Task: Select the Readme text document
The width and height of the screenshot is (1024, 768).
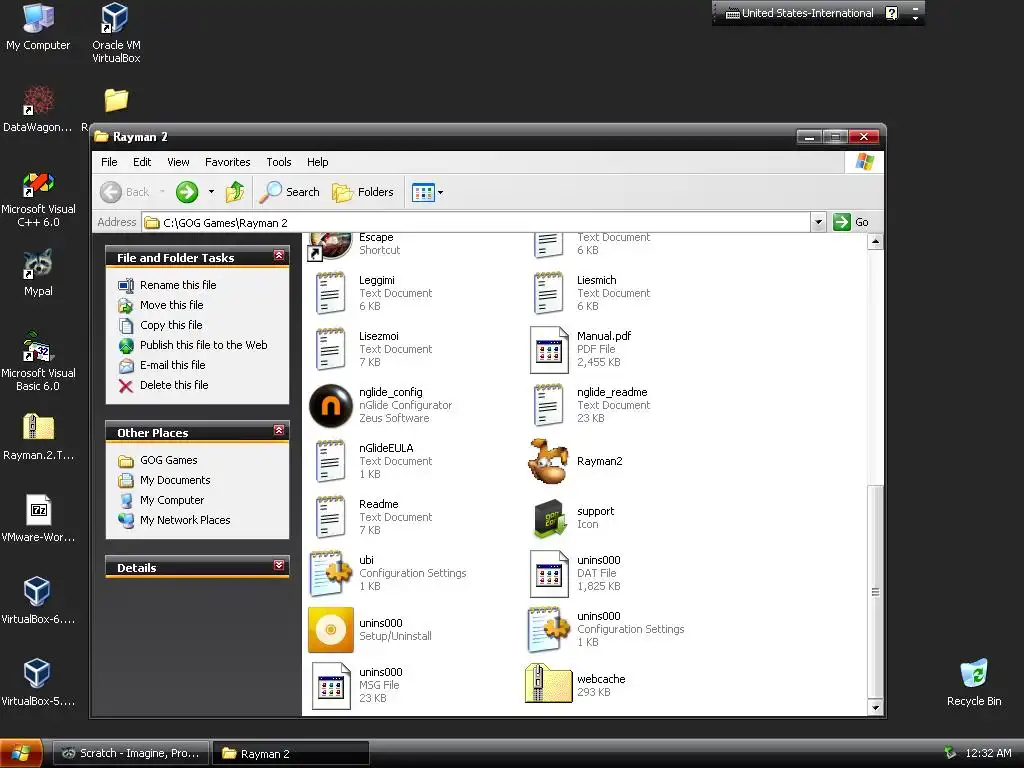Action: (330, 518)
